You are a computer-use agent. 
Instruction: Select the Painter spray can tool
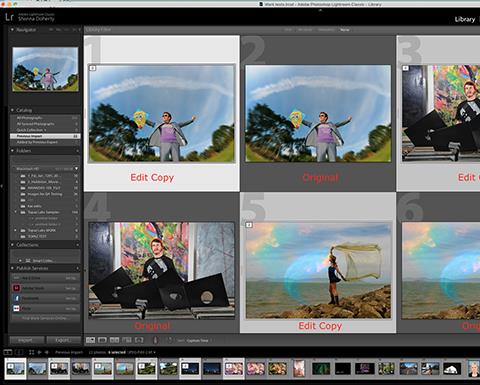[x=155, y=340]
